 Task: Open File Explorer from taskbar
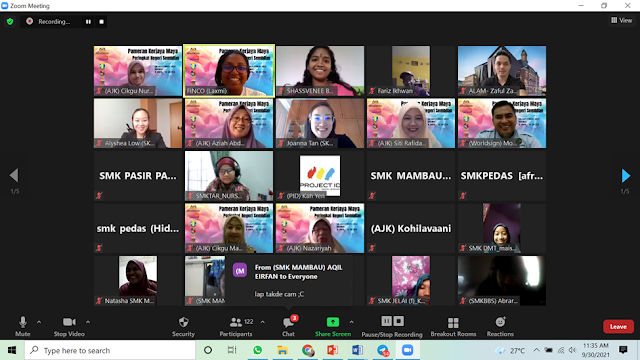pyautogui.click(x=282, y=350)
